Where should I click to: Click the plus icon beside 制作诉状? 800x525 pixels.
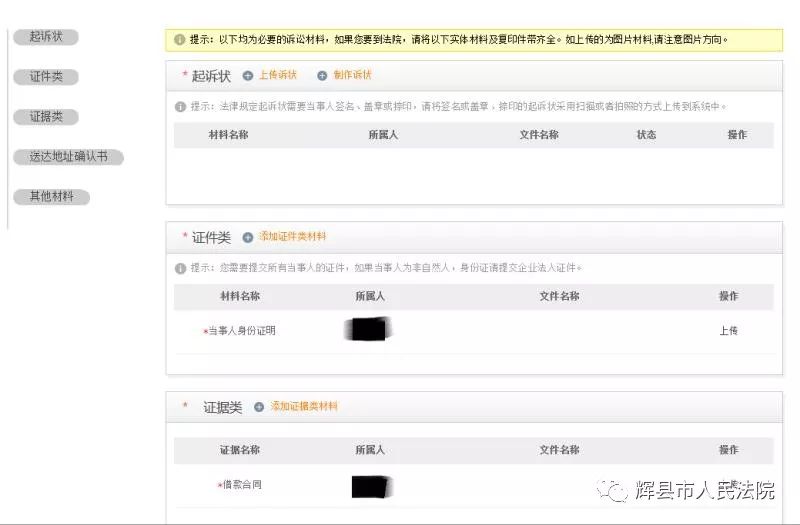[322, 76]
